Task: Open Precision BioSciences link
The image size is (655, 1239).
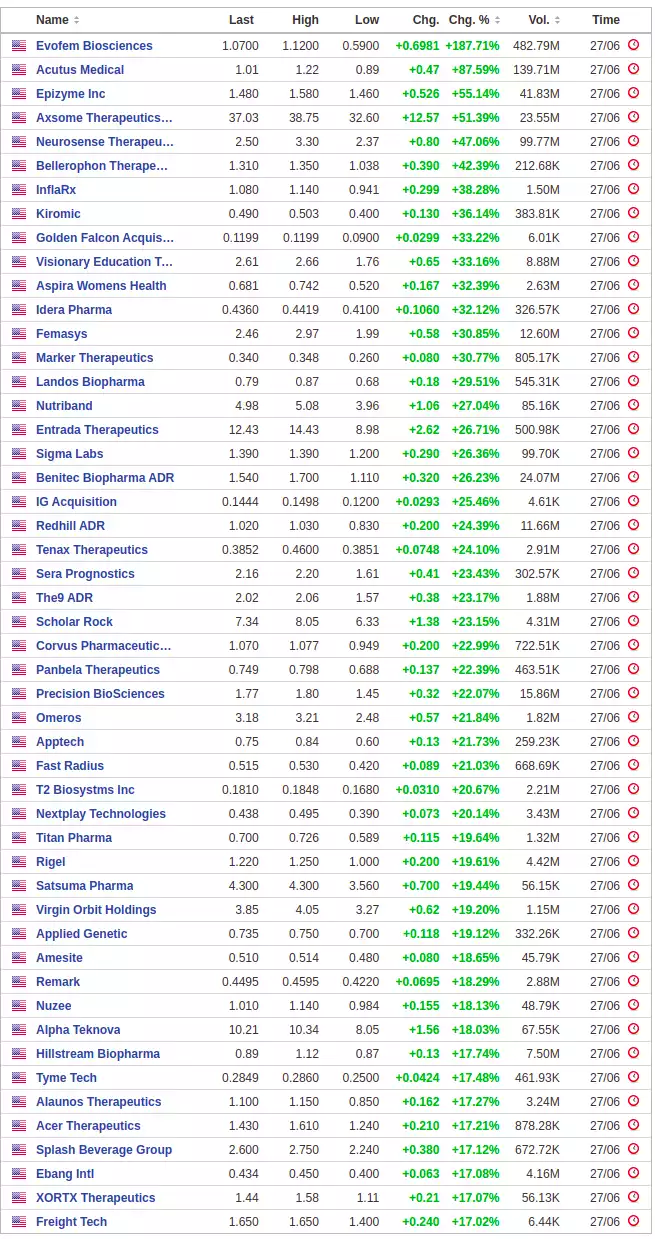Action: [x=100, y=694]
